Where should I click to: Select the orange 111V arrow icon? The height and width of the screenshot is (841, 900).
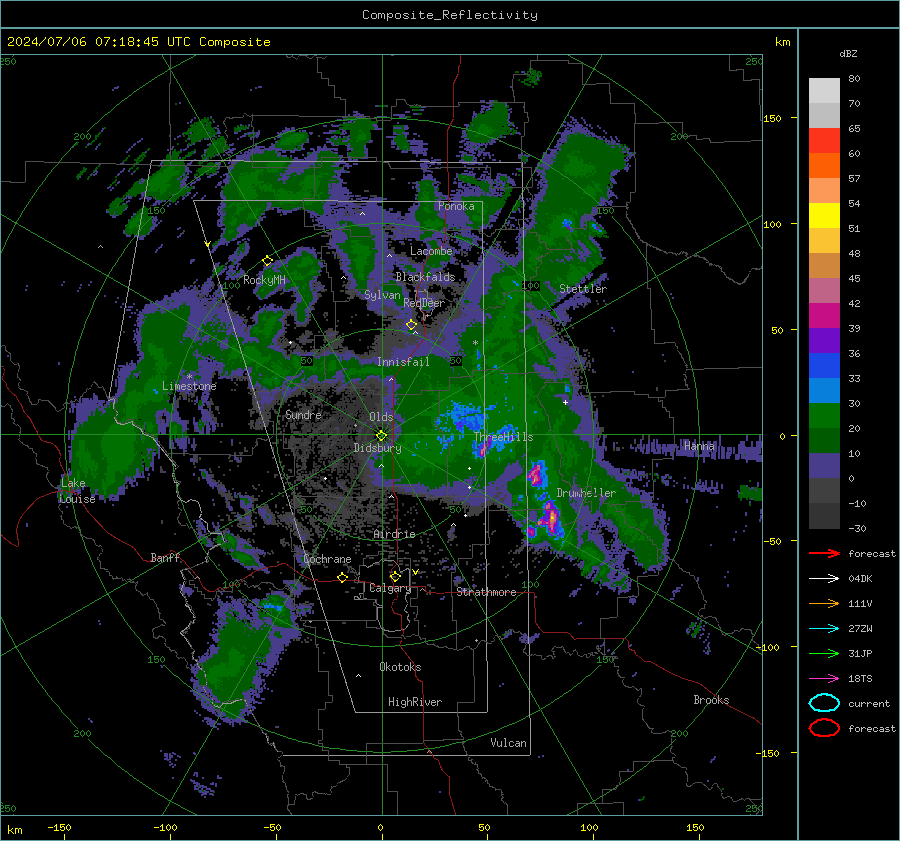(x=824, y=603)
